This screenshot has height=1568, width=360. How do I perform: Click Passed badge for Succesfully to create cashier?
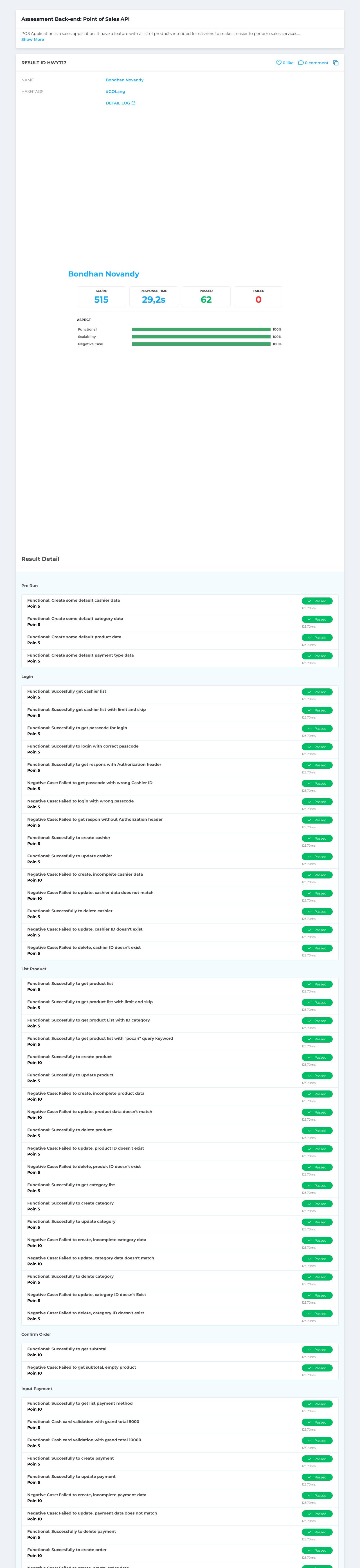pos(317,838)
